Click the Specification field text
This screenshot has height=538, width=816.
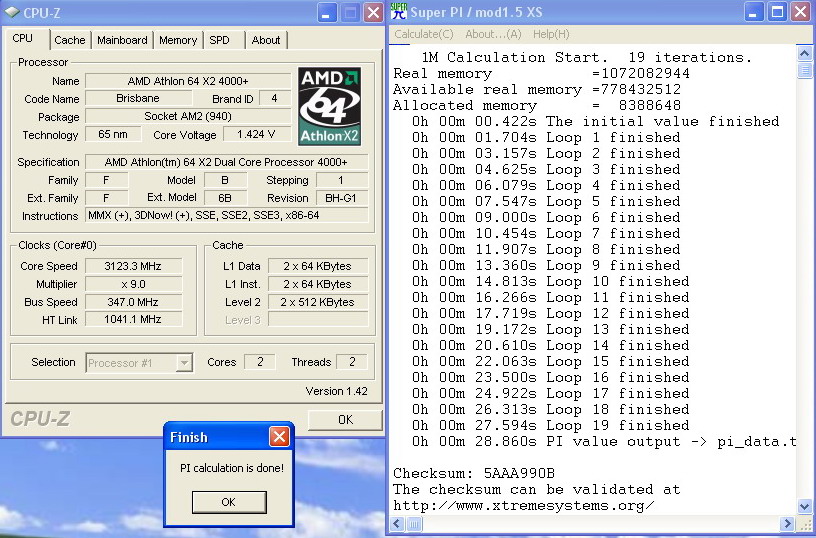pos(226,162)
